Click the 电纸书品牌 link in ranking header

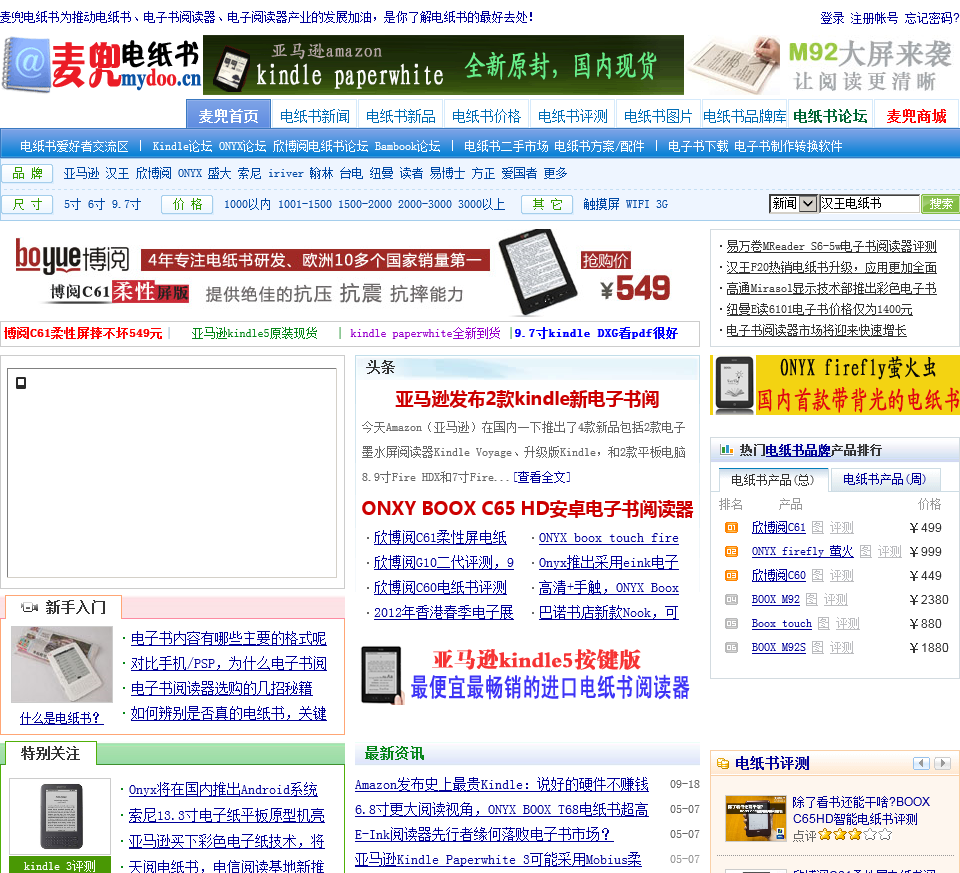[x=798, y=450]
